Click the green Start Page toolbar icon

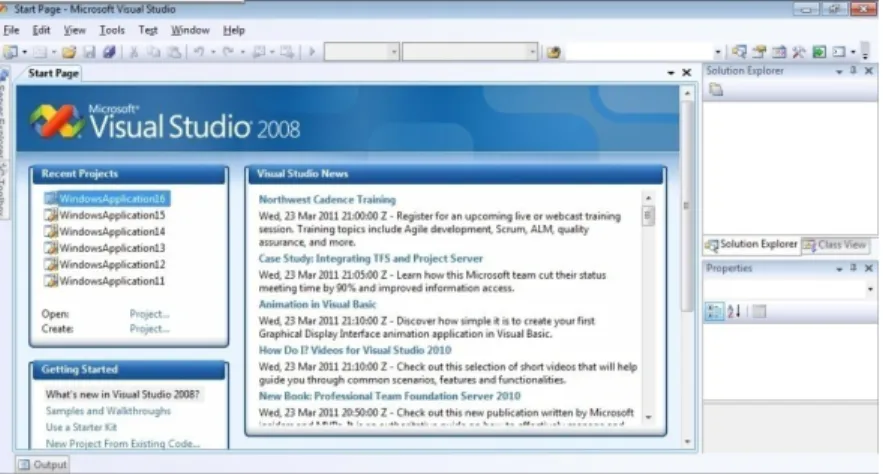819,52
